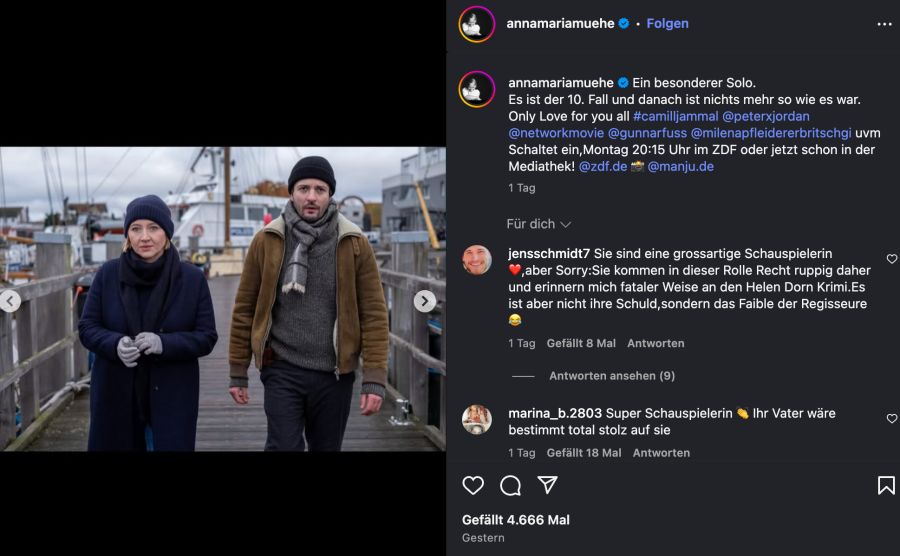The height and width of the screenshot is (556, 900).
Task: Share the post with the paper plane icon
Action: 547,485
